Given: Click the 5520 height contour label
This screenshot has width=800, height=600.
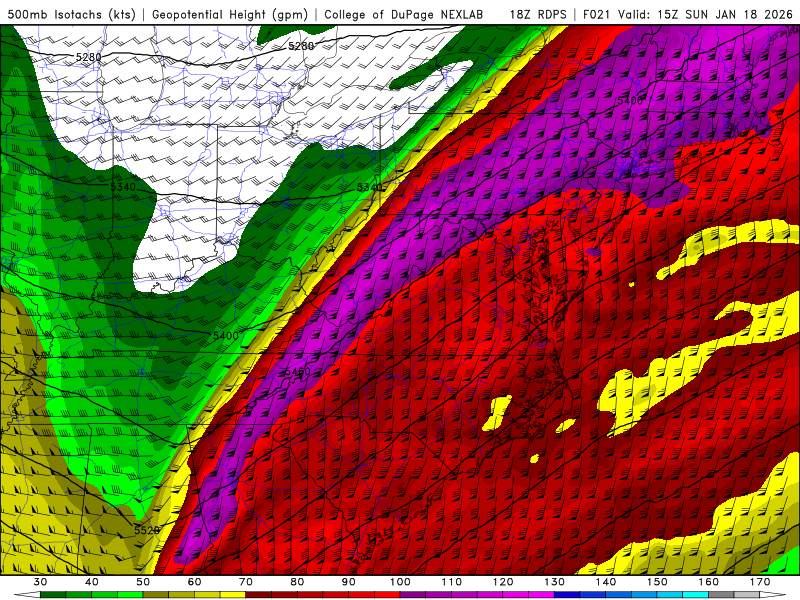Looking at the screenshot, I should point(147,530).
